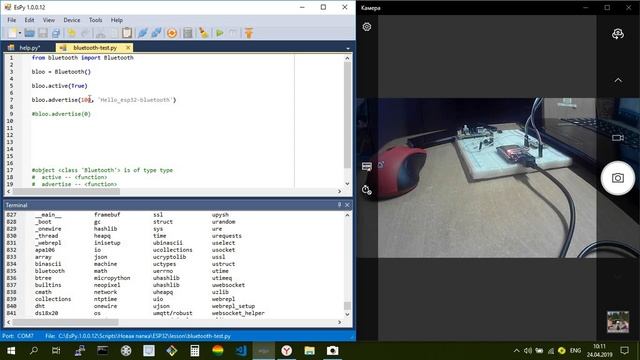The image size is (640, 360).
Task: Create a new file in EsPy toolbar
Action: point(12,33)
